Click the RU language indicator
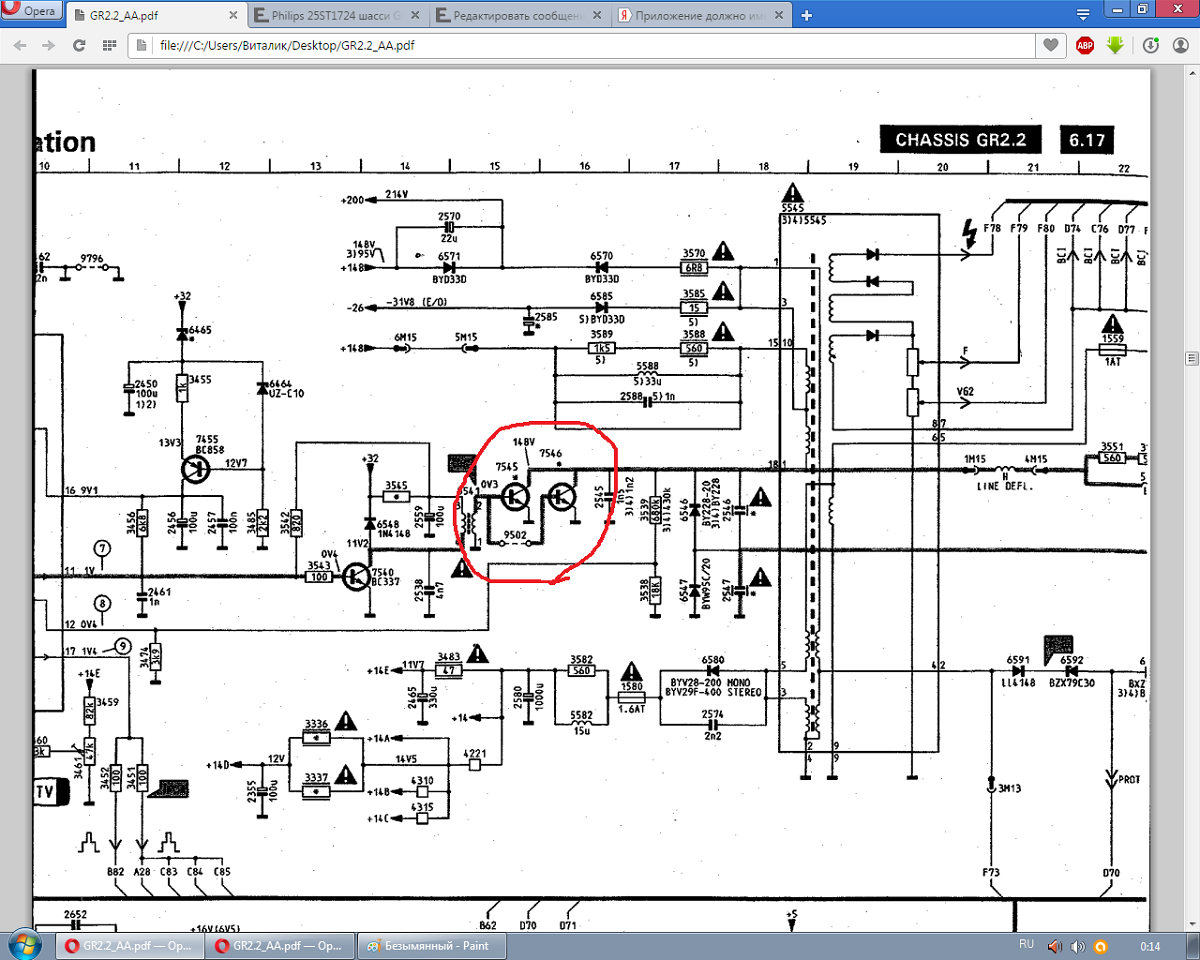The width and height of the screenshot is (1200, 960). click(1026, 945)
